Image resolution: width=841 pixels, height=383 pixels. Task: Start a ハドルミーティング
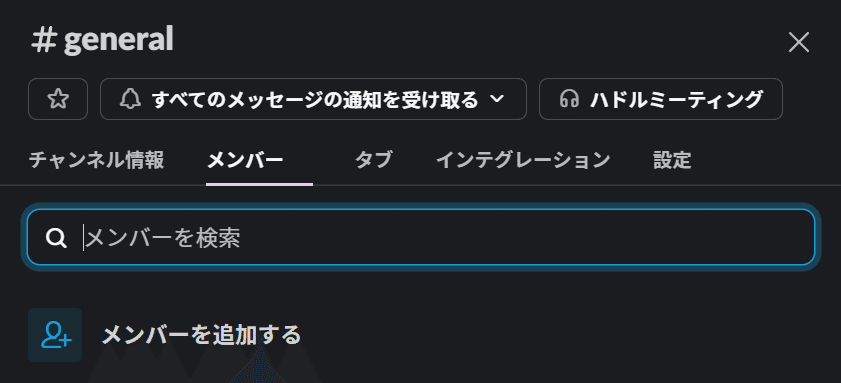661,99
